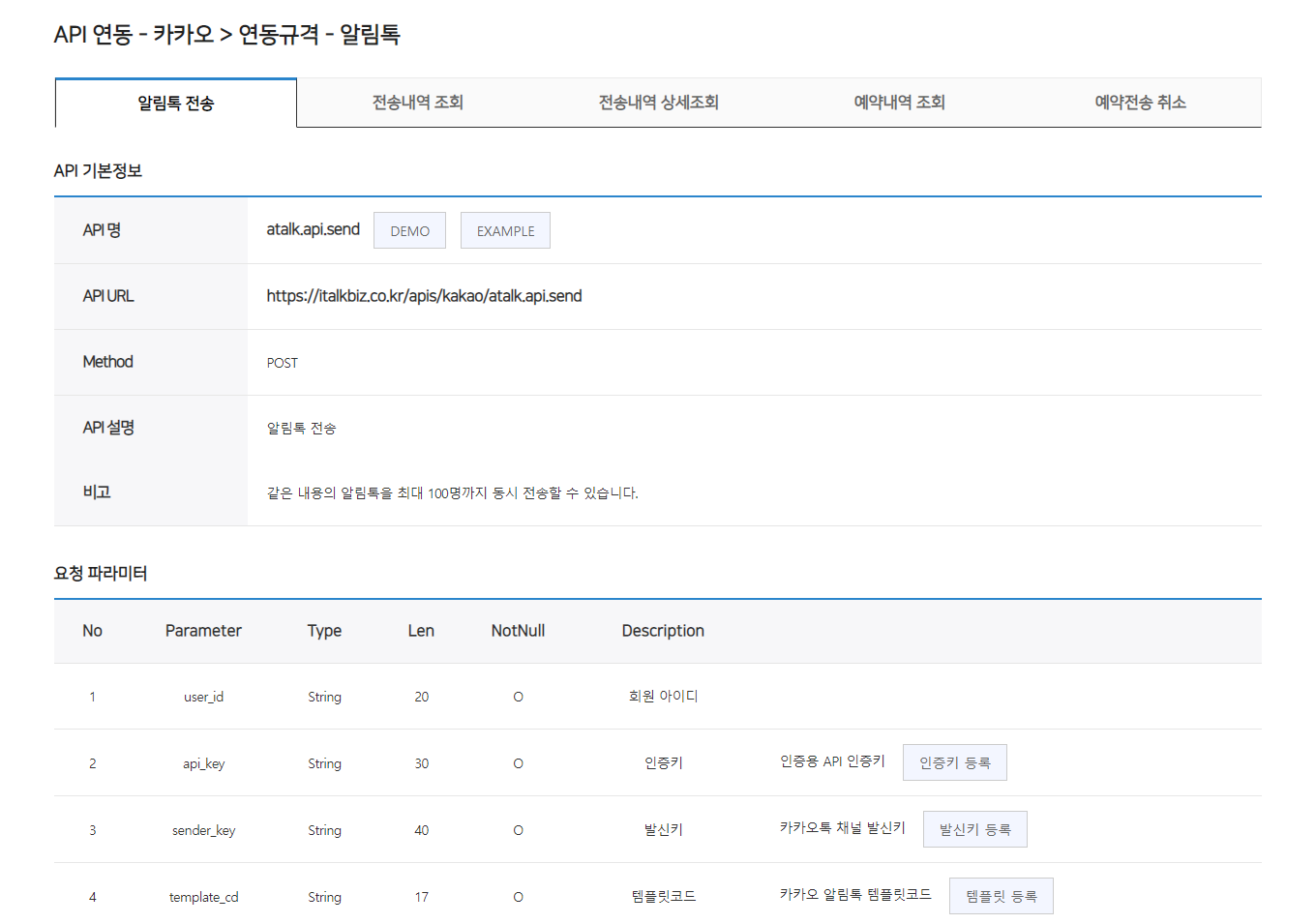Click the Parameter column header
The width and height of the screenshot is (1316, 924).
203,631
